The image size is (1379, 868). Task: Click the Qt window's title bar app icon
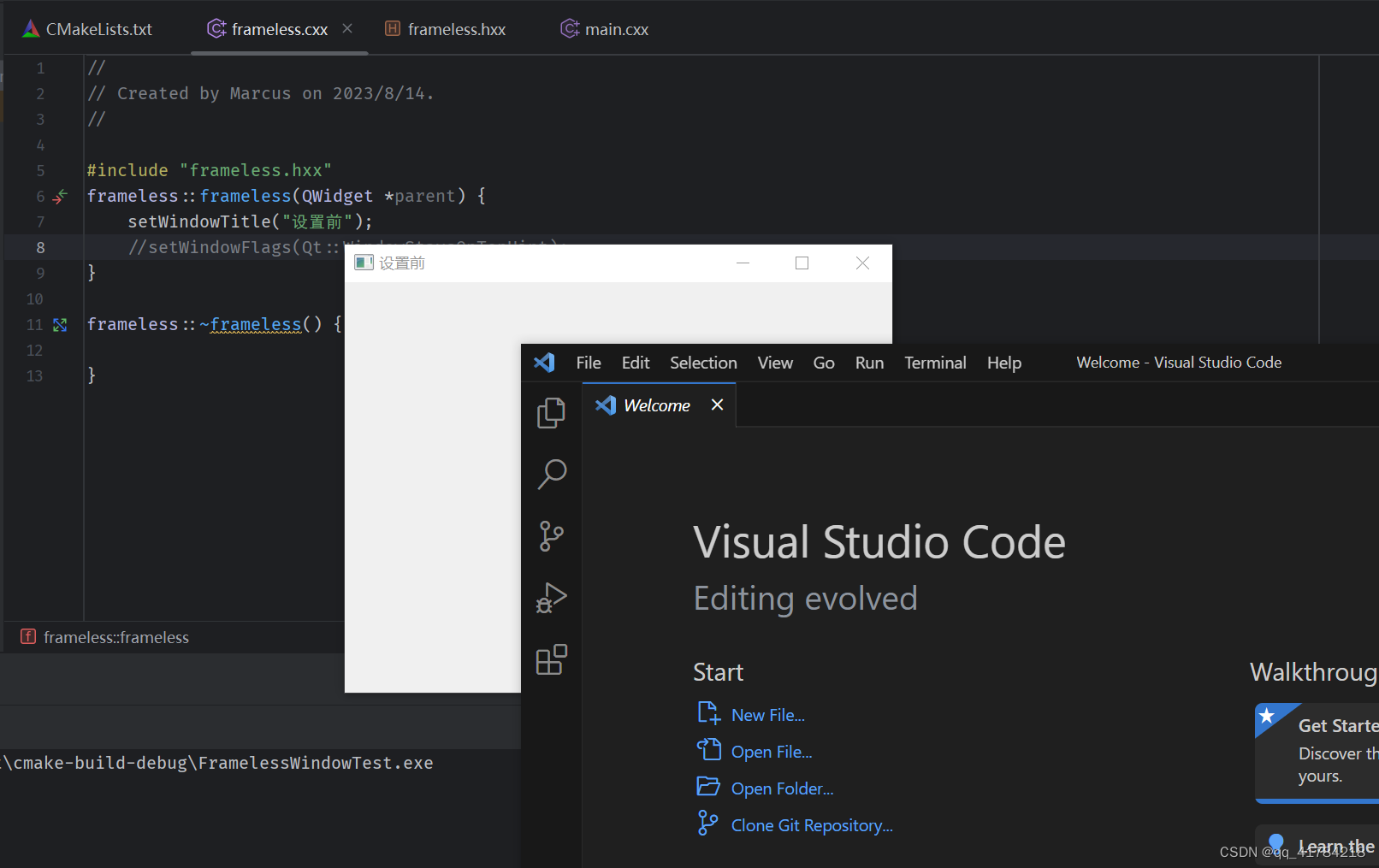[x=364, y=263]
